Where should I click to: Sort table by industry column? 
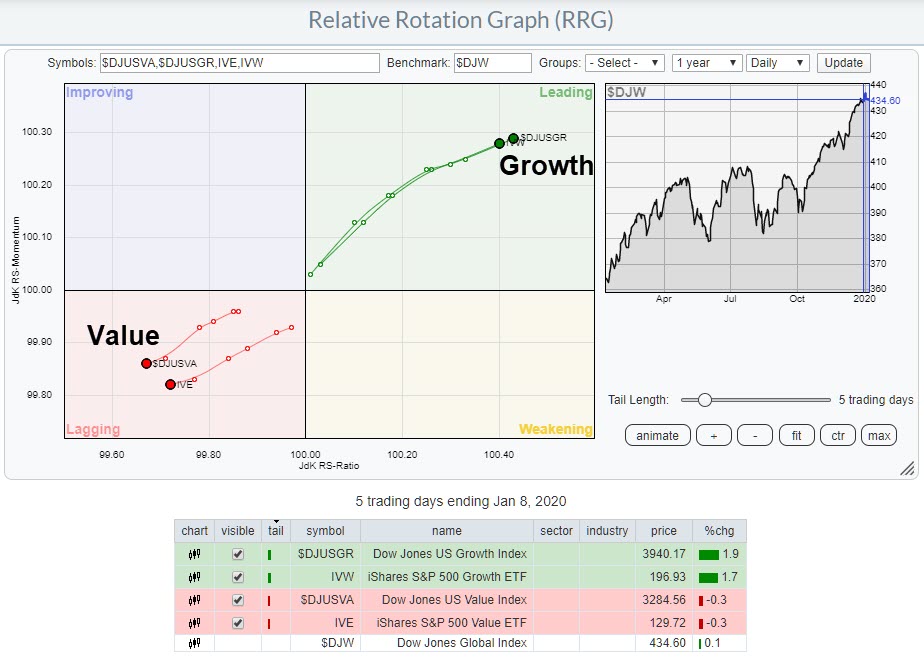607,531
